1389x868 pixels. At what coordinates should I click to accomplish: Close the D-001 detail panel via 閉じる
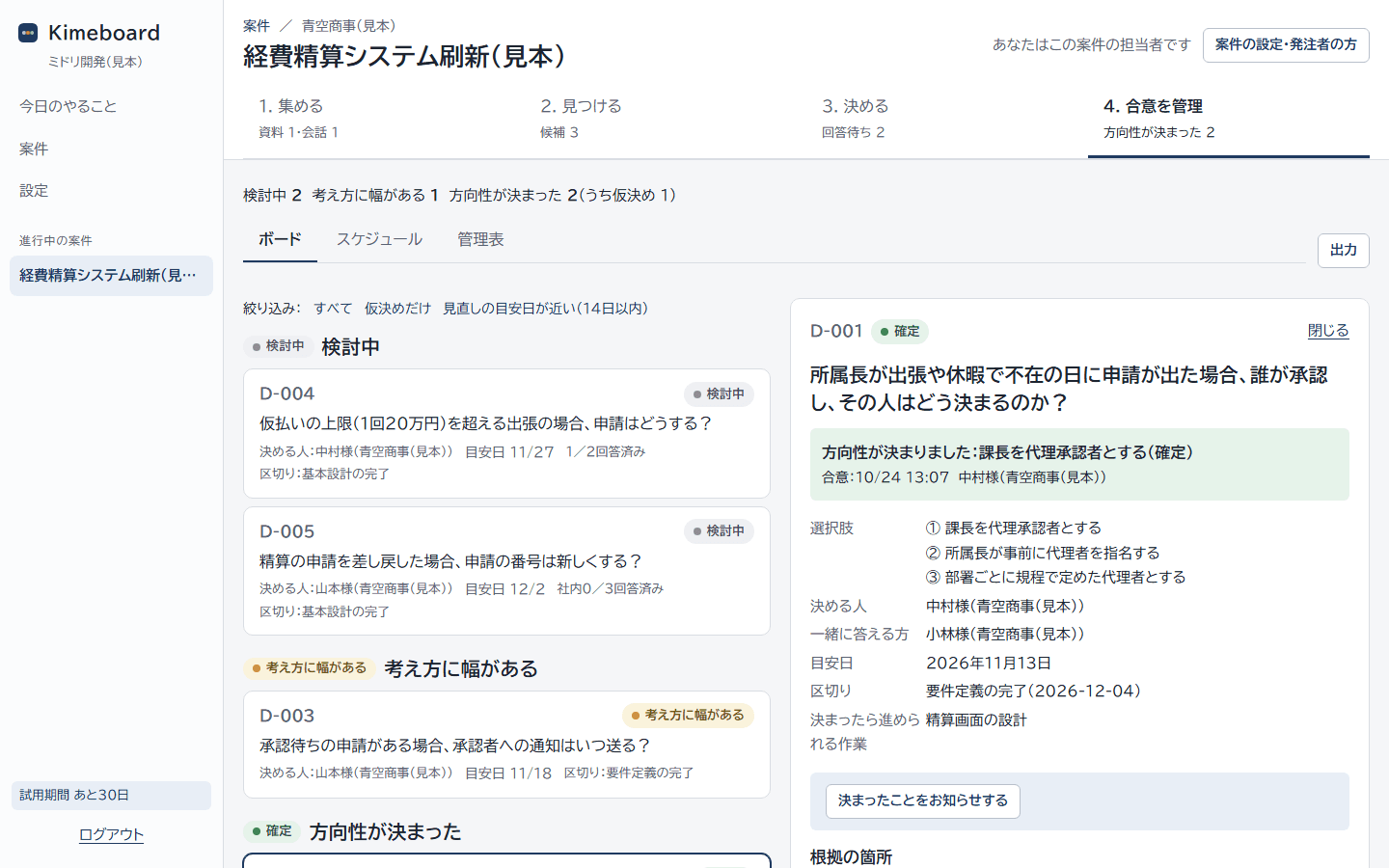[x=1328, y=331]
